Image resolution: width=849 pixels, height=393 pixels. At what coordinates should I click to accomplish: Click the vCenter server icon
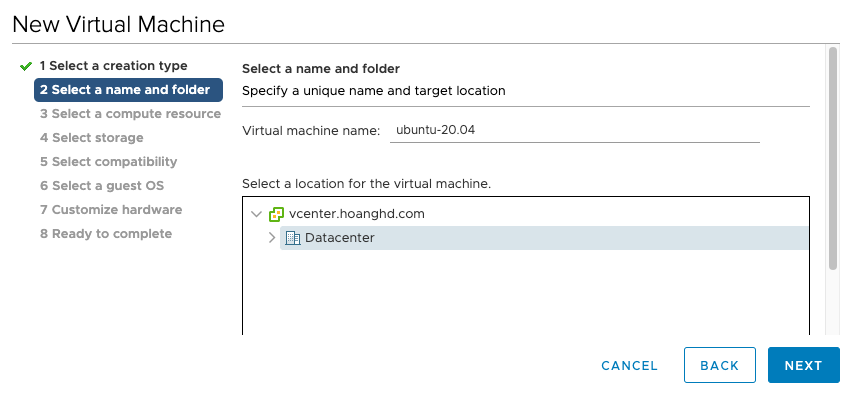[x=276, y=214]
